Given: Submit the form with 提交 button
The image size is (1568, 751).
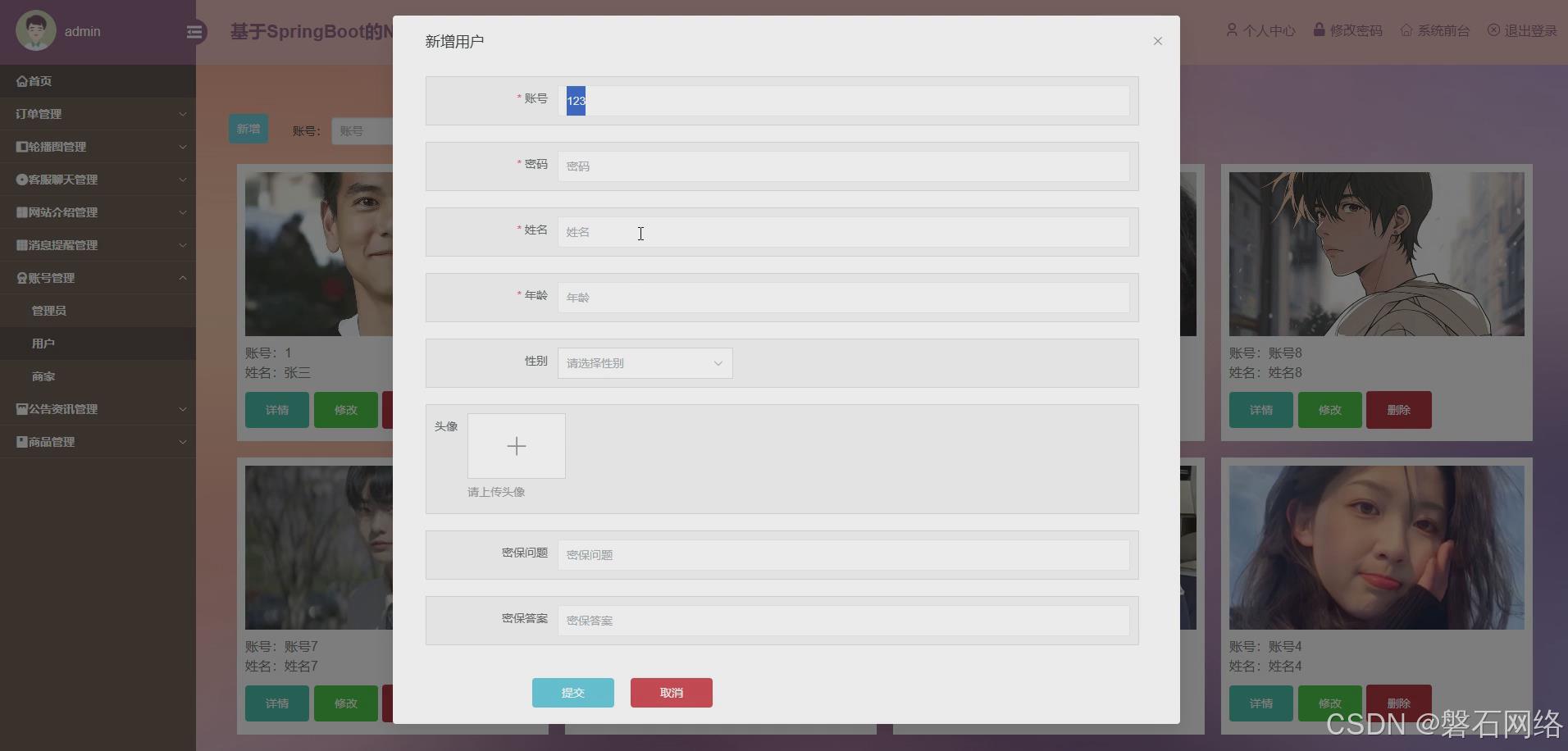Looking at the screenshot, I should (572, 693).
